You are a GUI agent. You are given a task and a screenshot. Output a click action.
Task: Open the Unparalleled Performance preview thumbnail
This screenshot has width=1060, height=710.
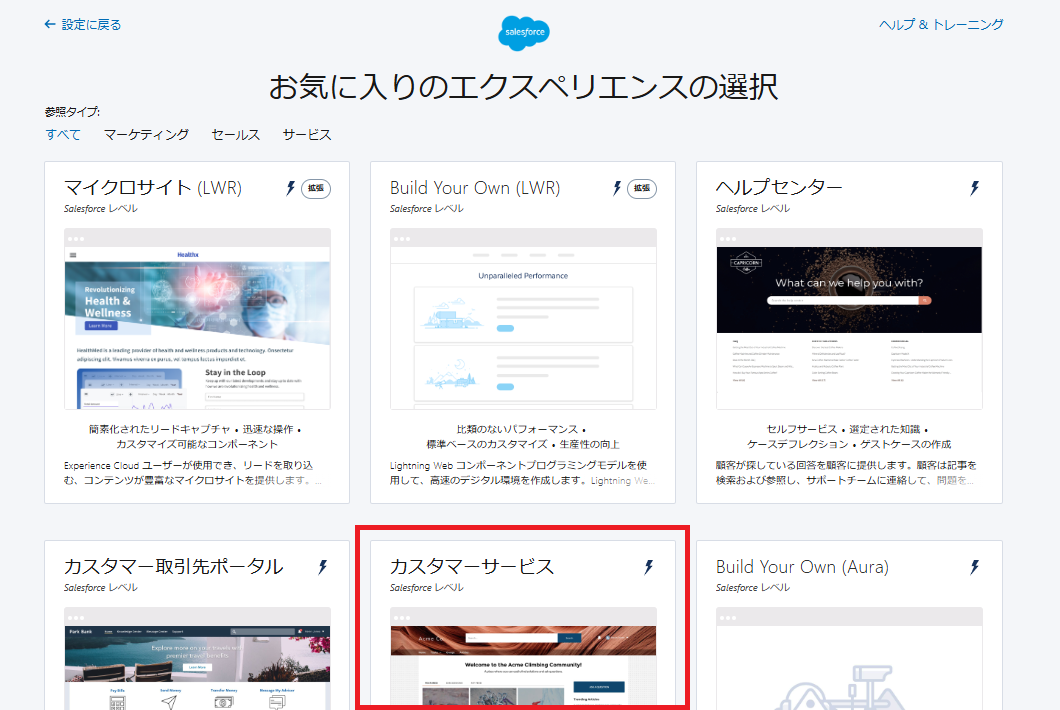point(523,318)
